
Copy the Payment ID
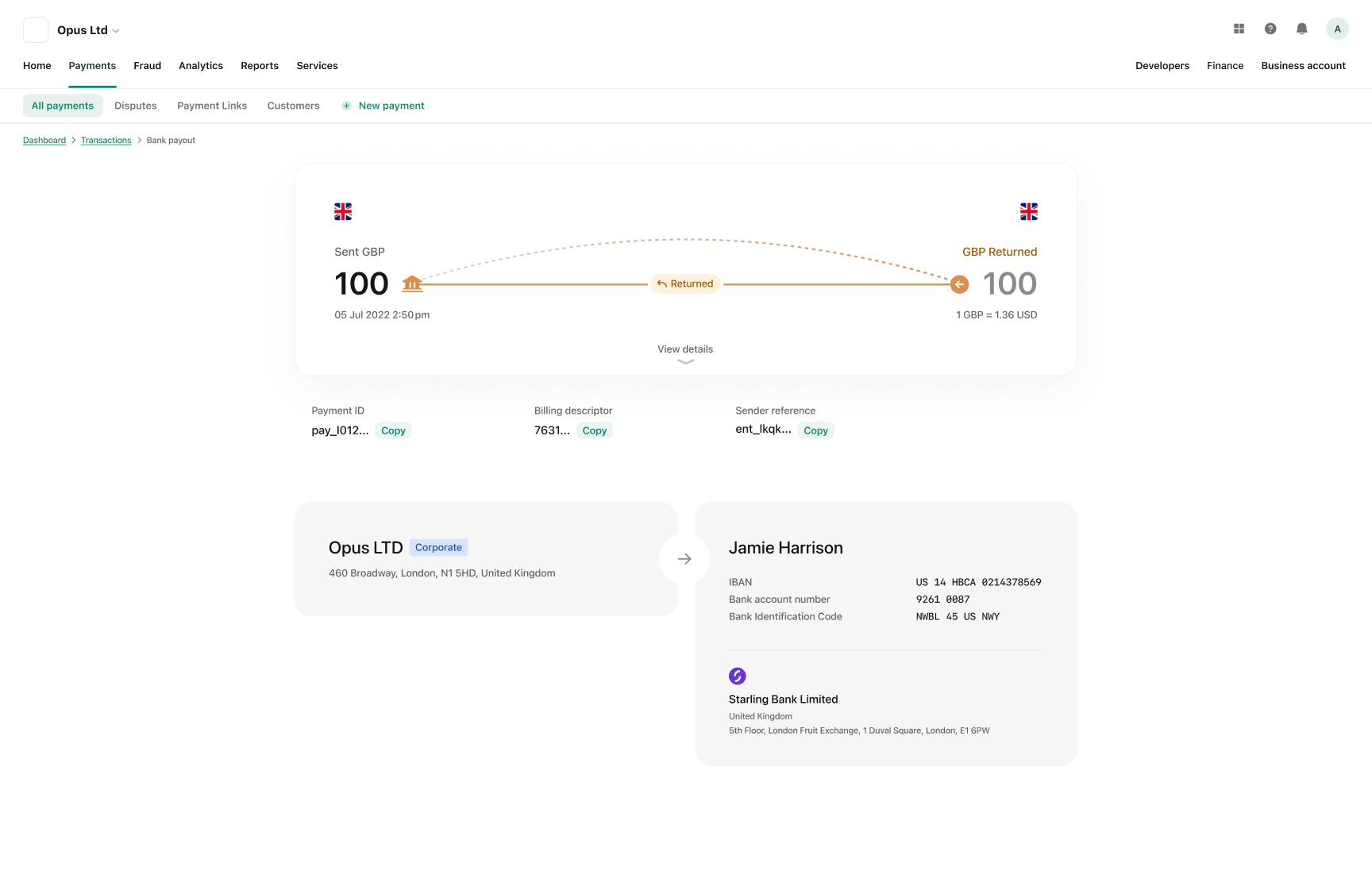tap(393, 430)
